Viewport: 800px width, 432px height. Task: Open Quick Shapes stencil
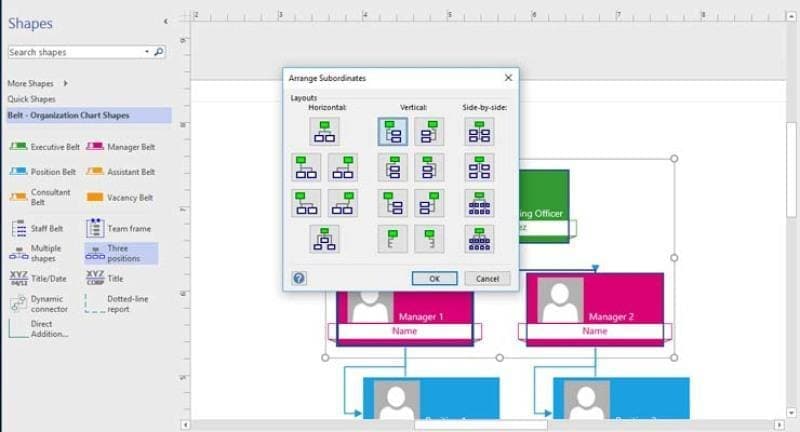coord(31,99)
